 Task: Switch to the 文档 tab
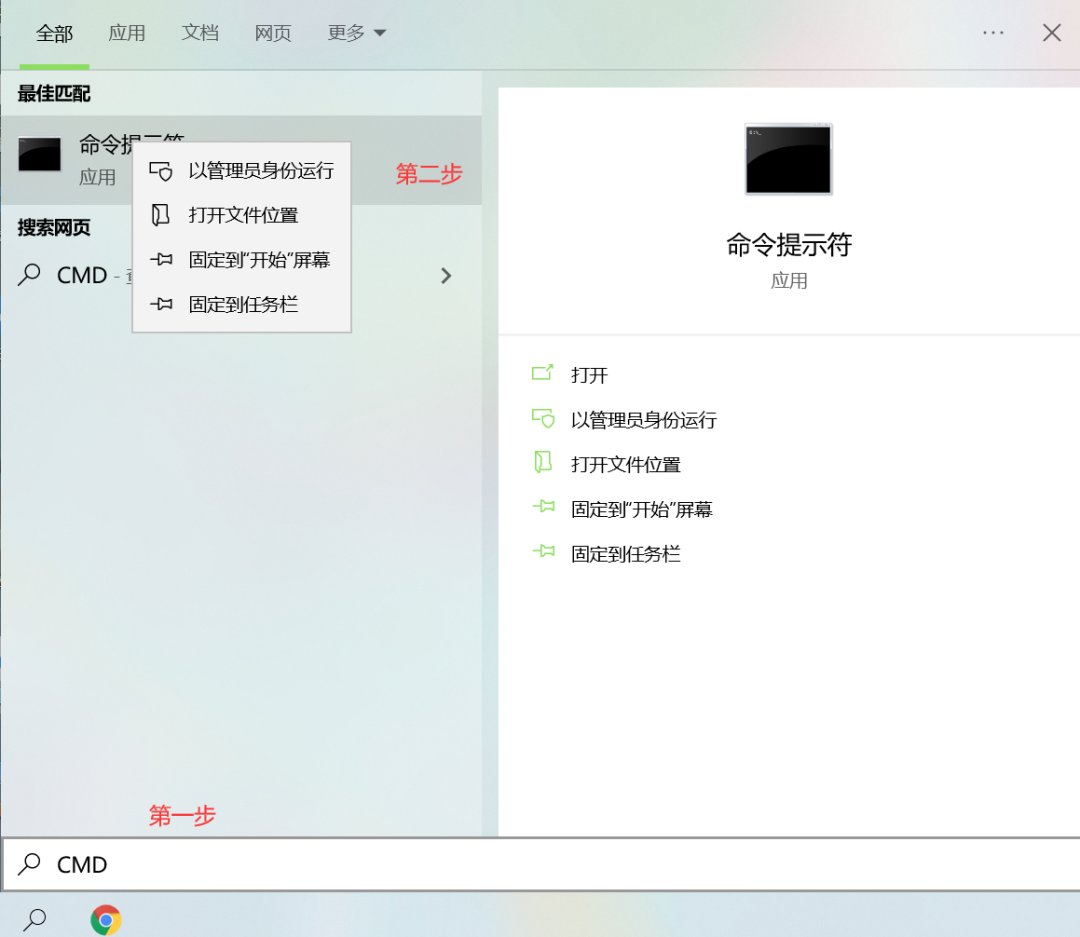(x=200, y=32)
